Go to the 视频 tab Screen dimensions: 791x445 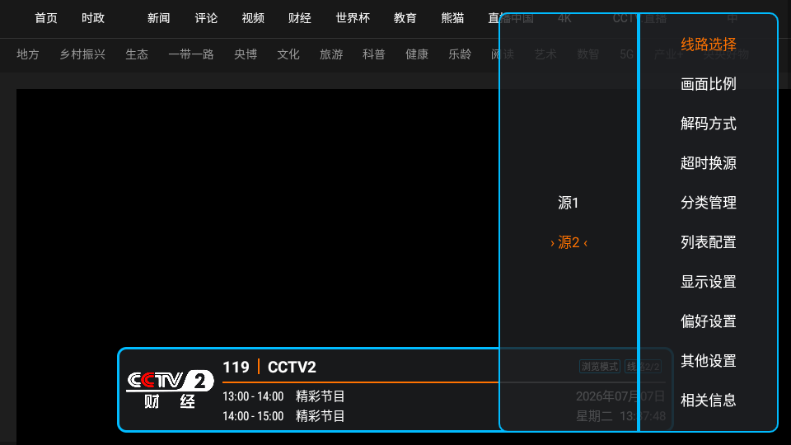(253, 18)
